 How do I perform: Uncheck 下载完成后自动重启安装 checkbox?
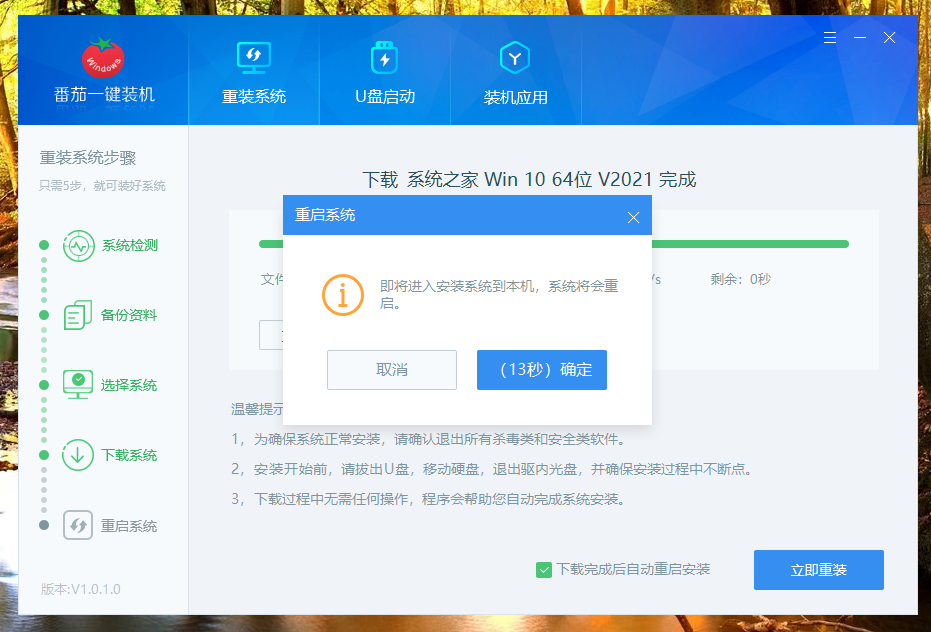point(544,570)
